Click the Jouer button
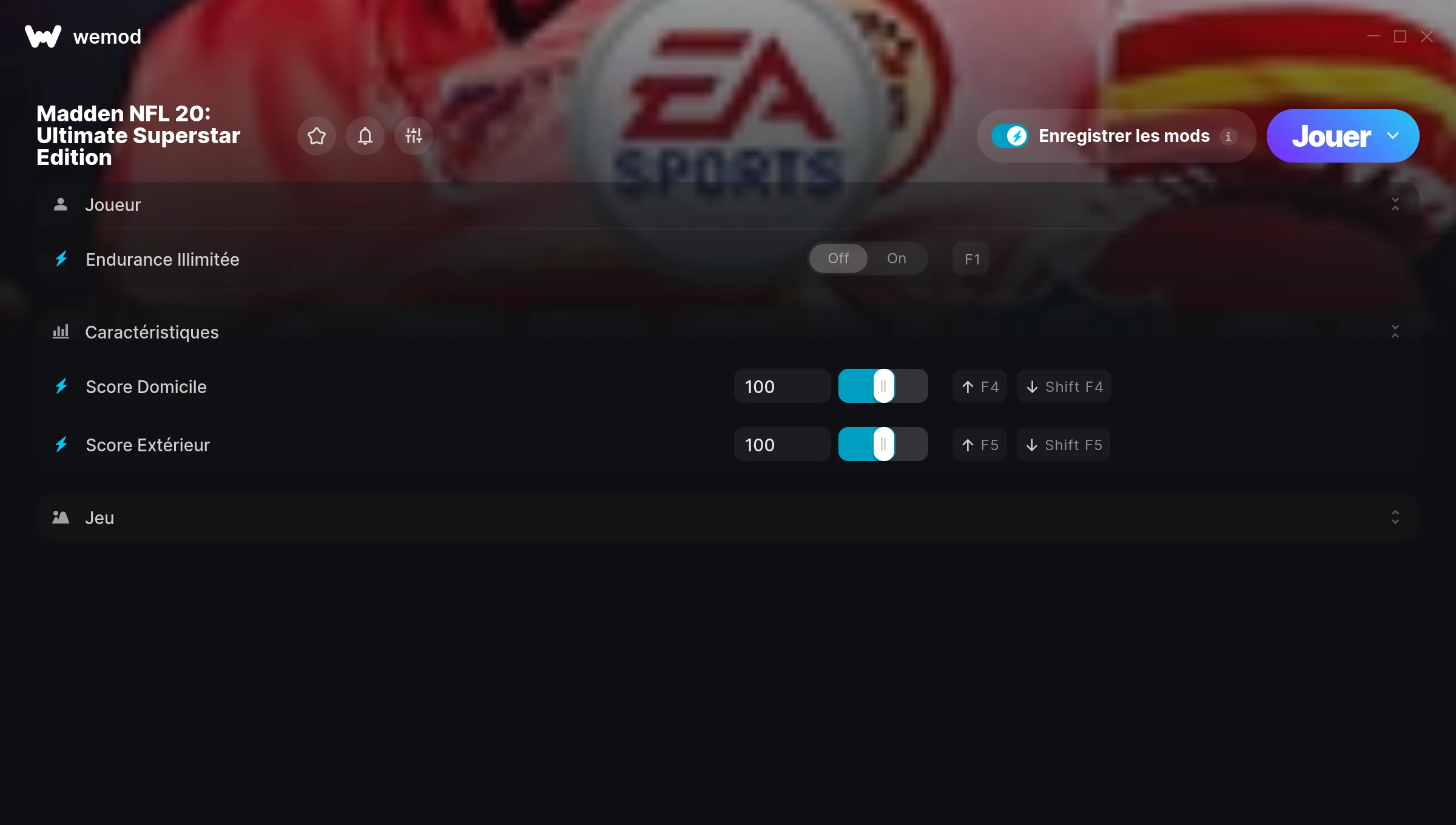Viewport: 1456px width, 825px height. point(1331,136)
